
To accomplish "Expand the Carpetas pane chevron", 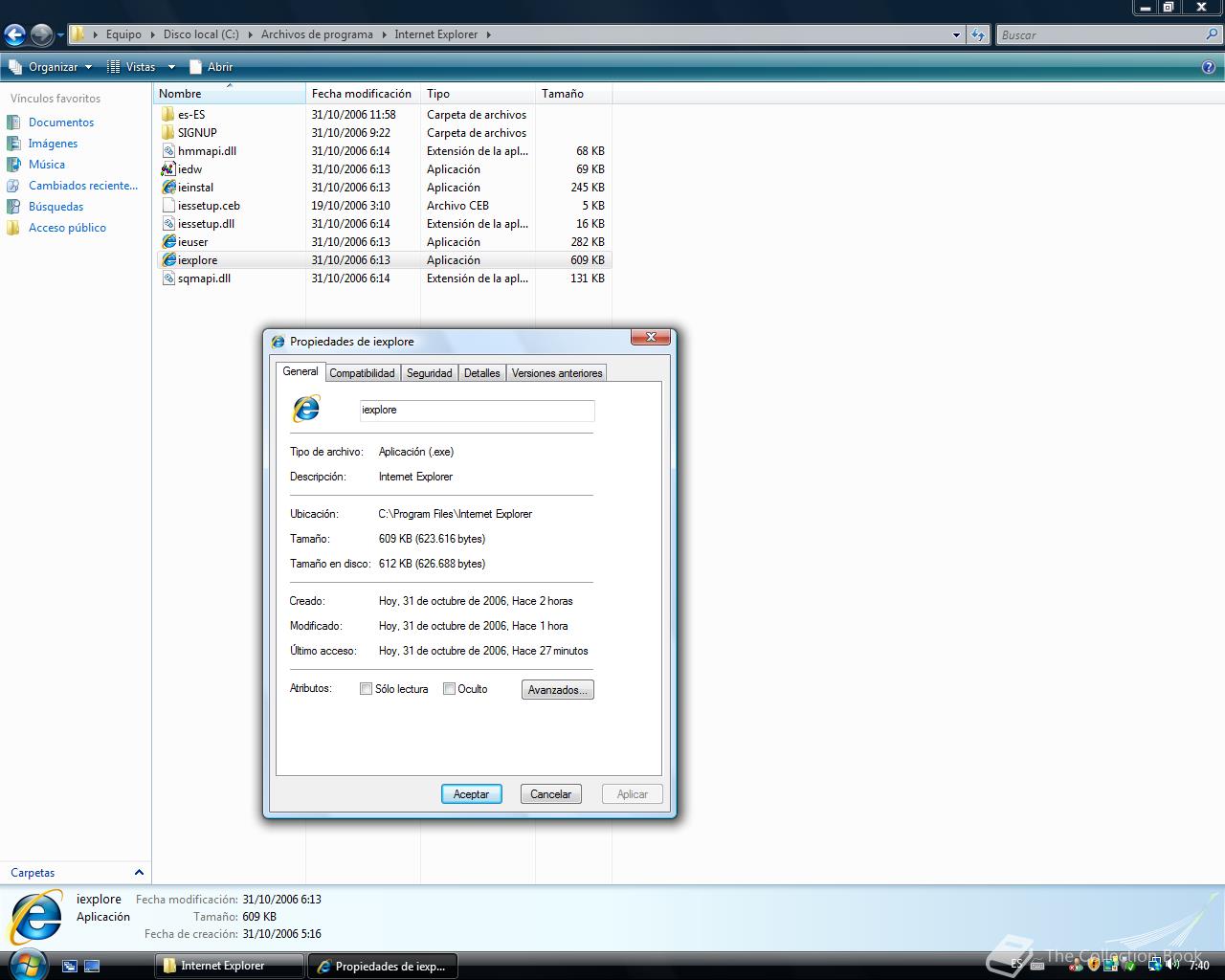I will (139, 873).
